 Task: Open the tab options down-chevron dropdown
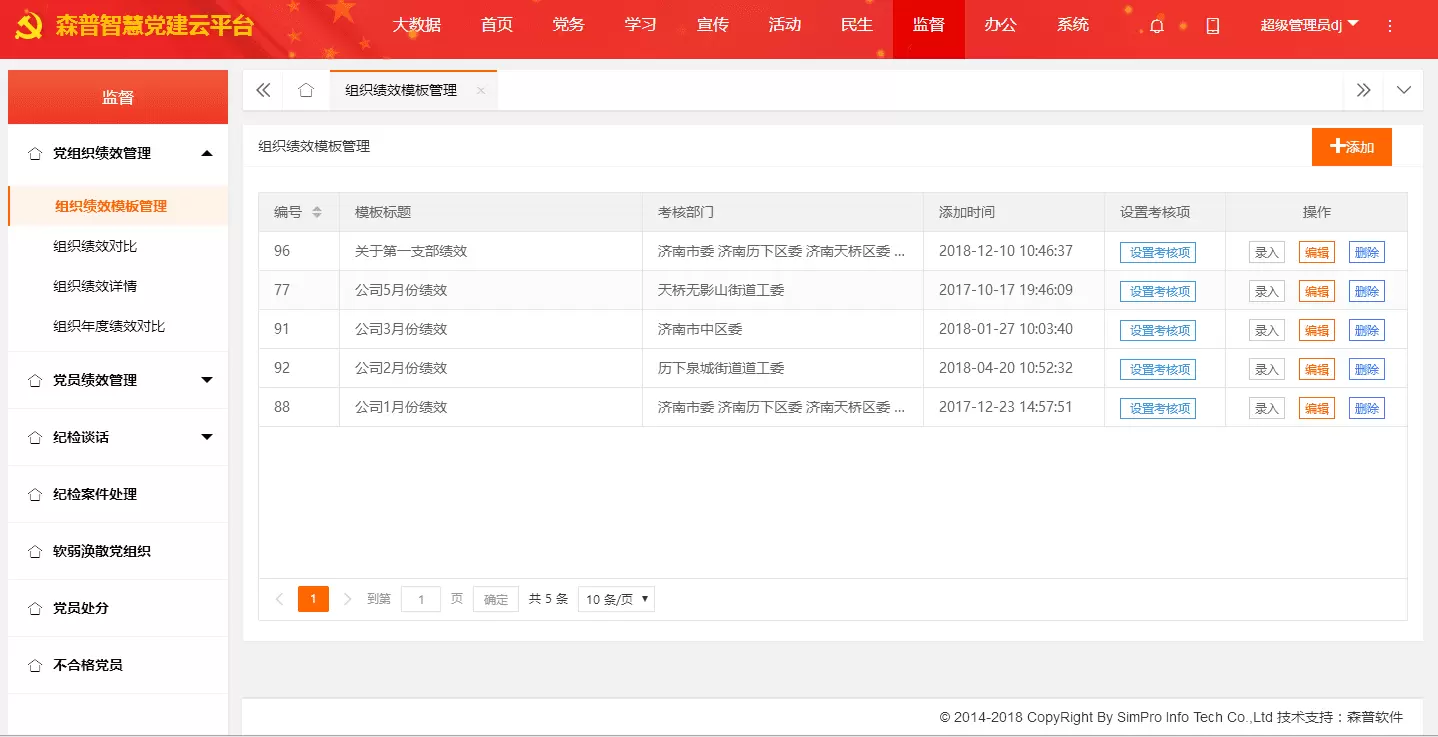(x=1404, y=90)
